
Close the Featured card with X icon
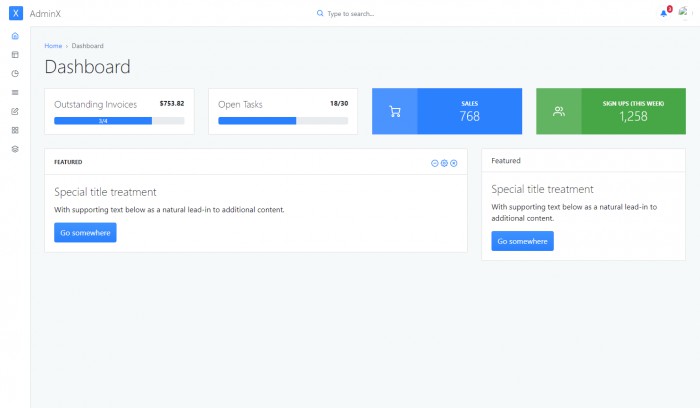click(x=454, y=162)
